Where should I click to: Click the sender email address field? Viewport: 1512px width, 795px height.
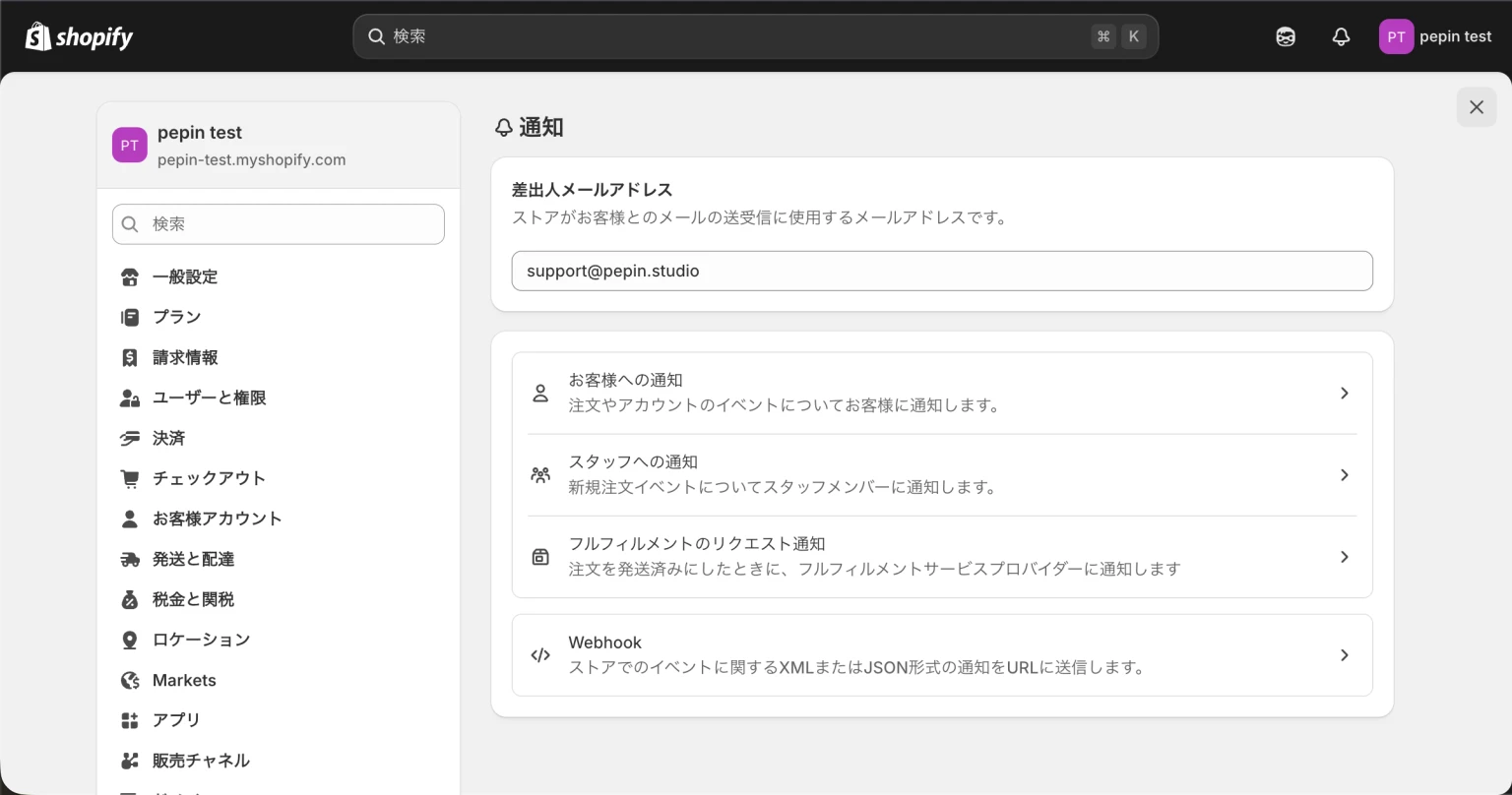coord(941,271)
